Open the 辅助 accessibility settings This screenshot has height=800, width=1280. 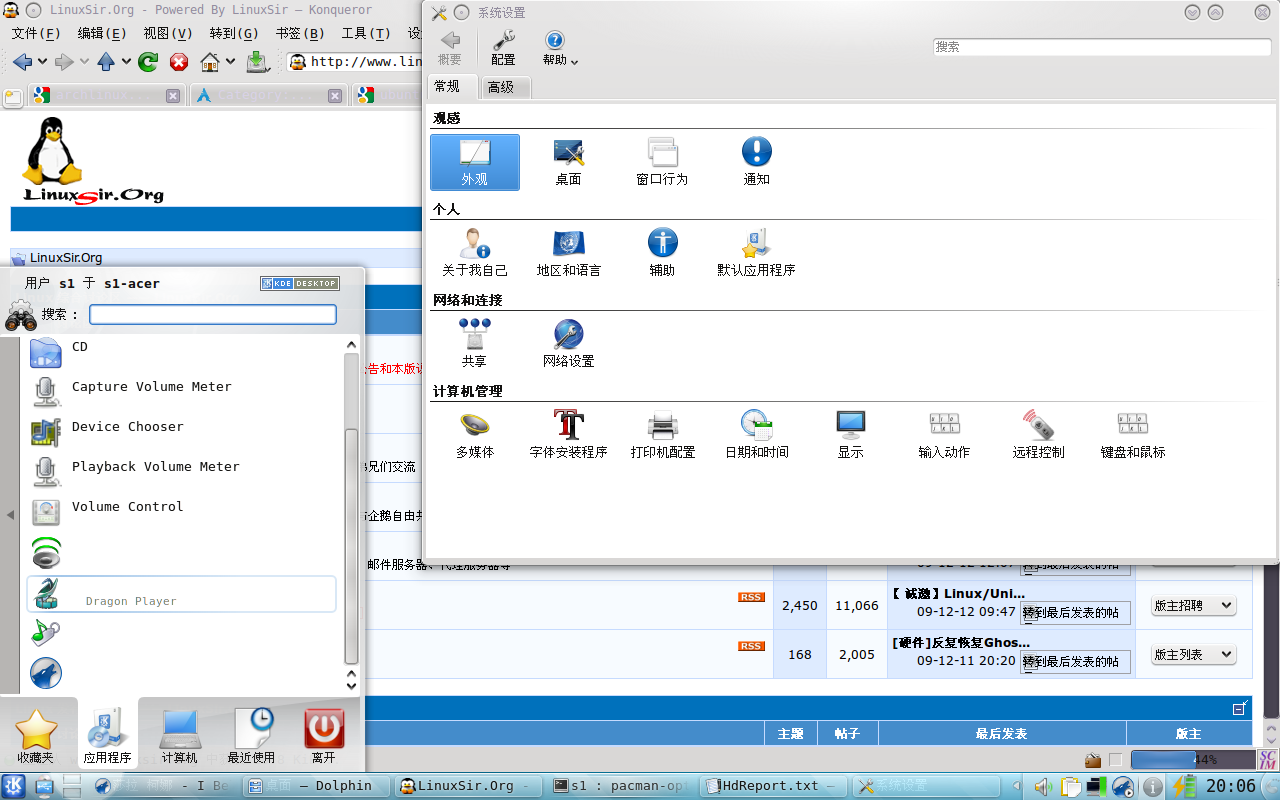click(662, 253)
